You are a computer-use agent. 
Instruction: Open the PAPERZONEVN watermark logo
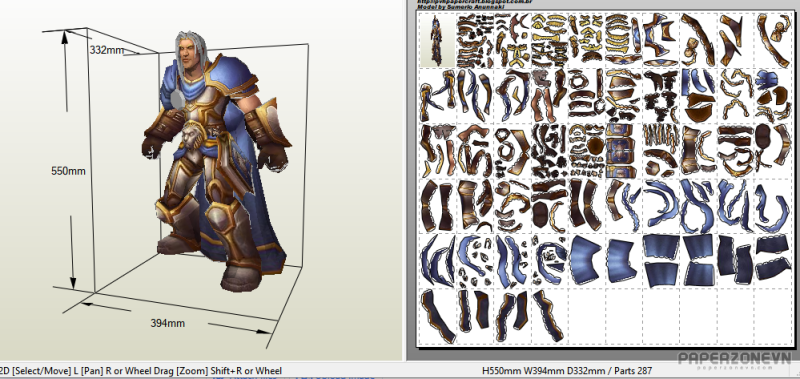[734, 359]
